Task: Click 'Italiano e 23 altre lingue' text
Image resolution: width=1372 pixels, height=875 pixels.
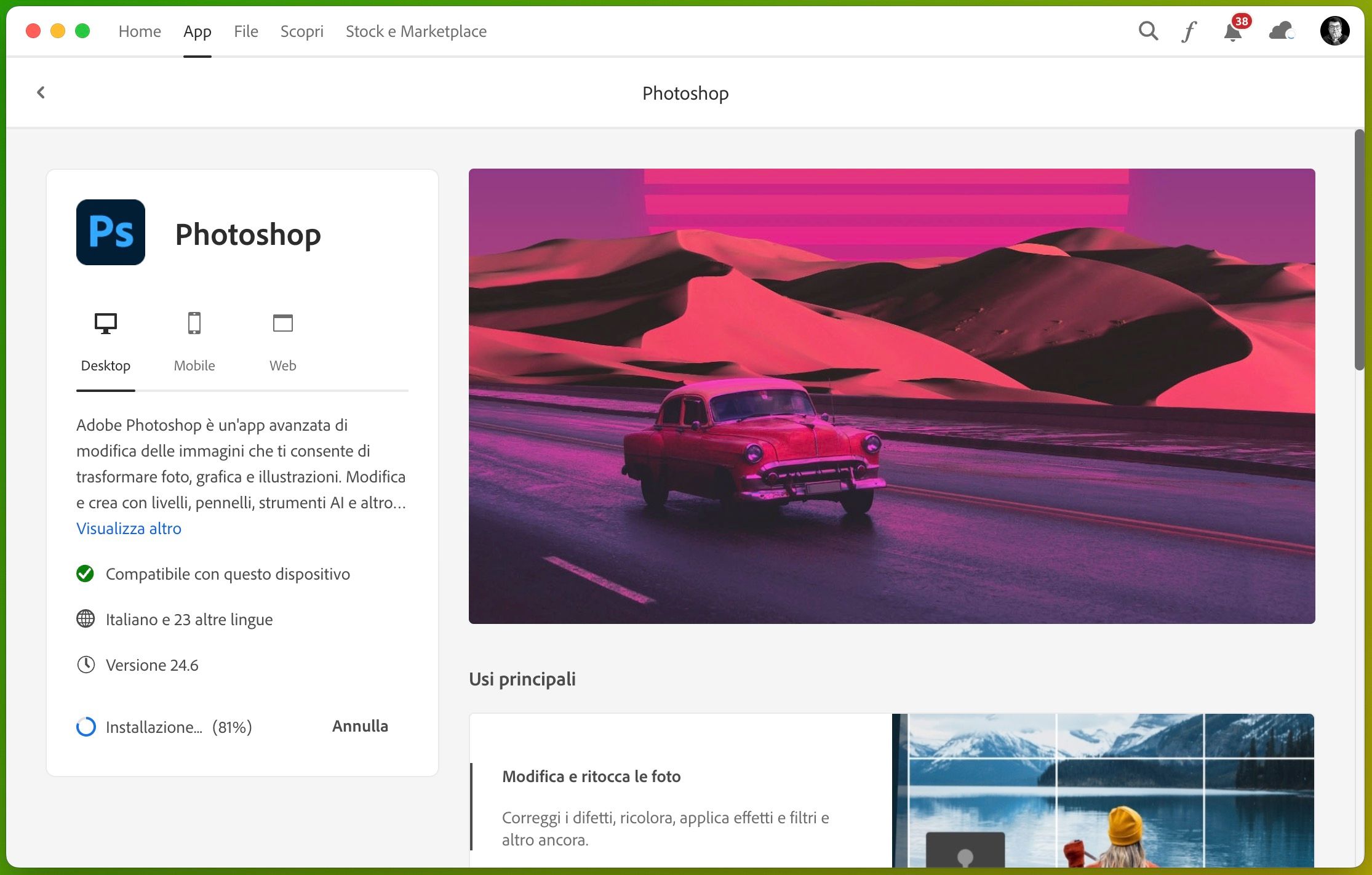Action: pos(189,620)
